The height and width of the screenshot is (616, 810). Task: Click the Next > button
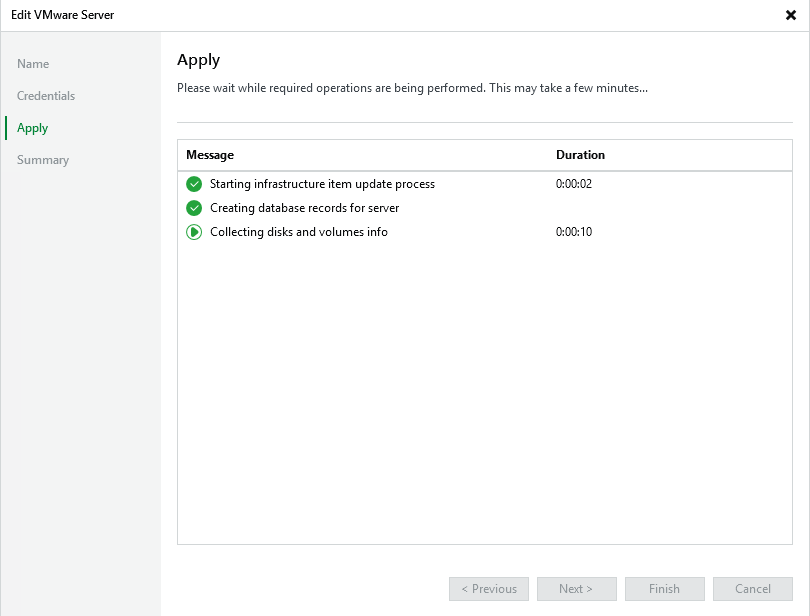577,589
